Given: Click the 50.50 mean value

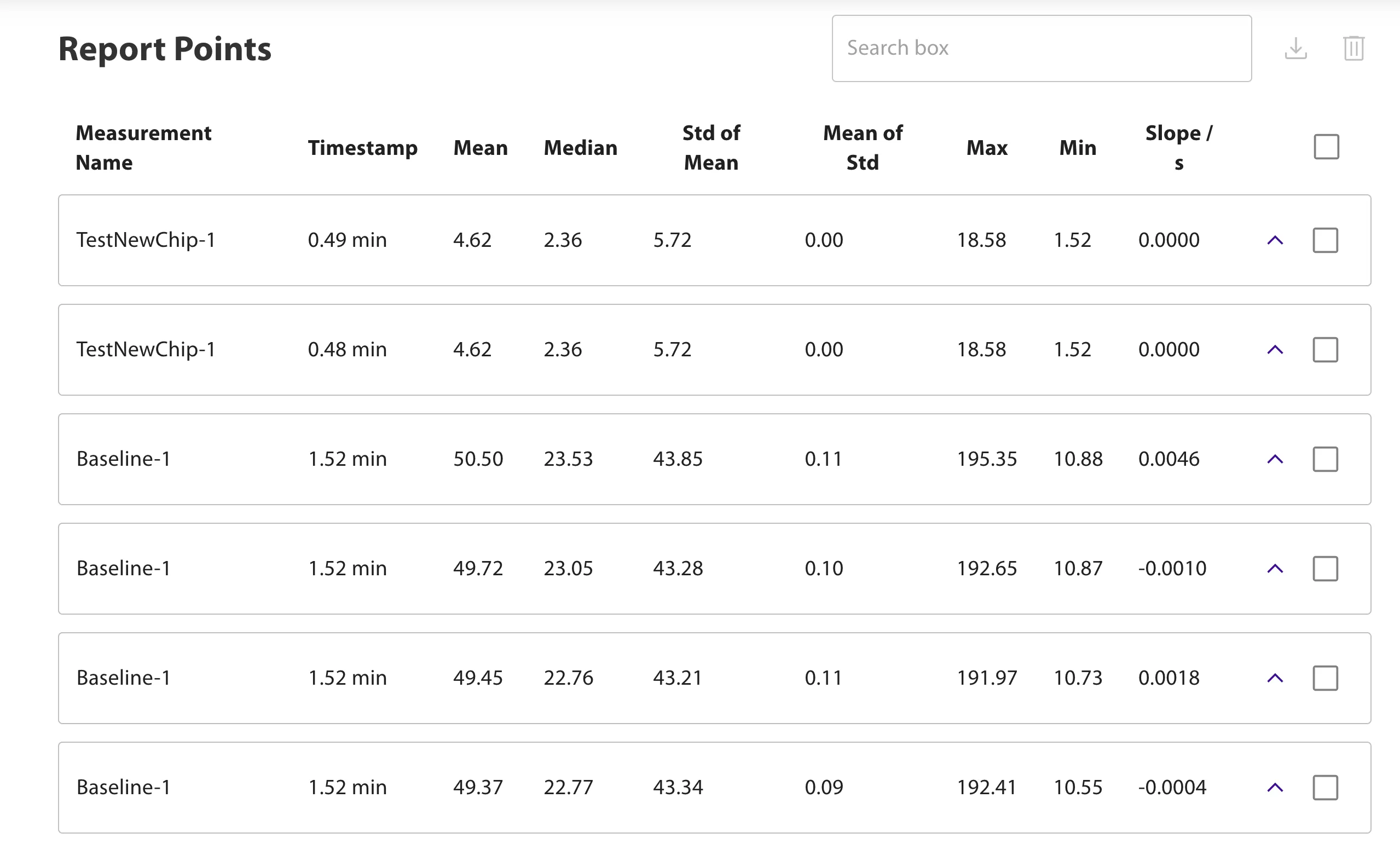Looking at the screenshot, I should 478,459.
